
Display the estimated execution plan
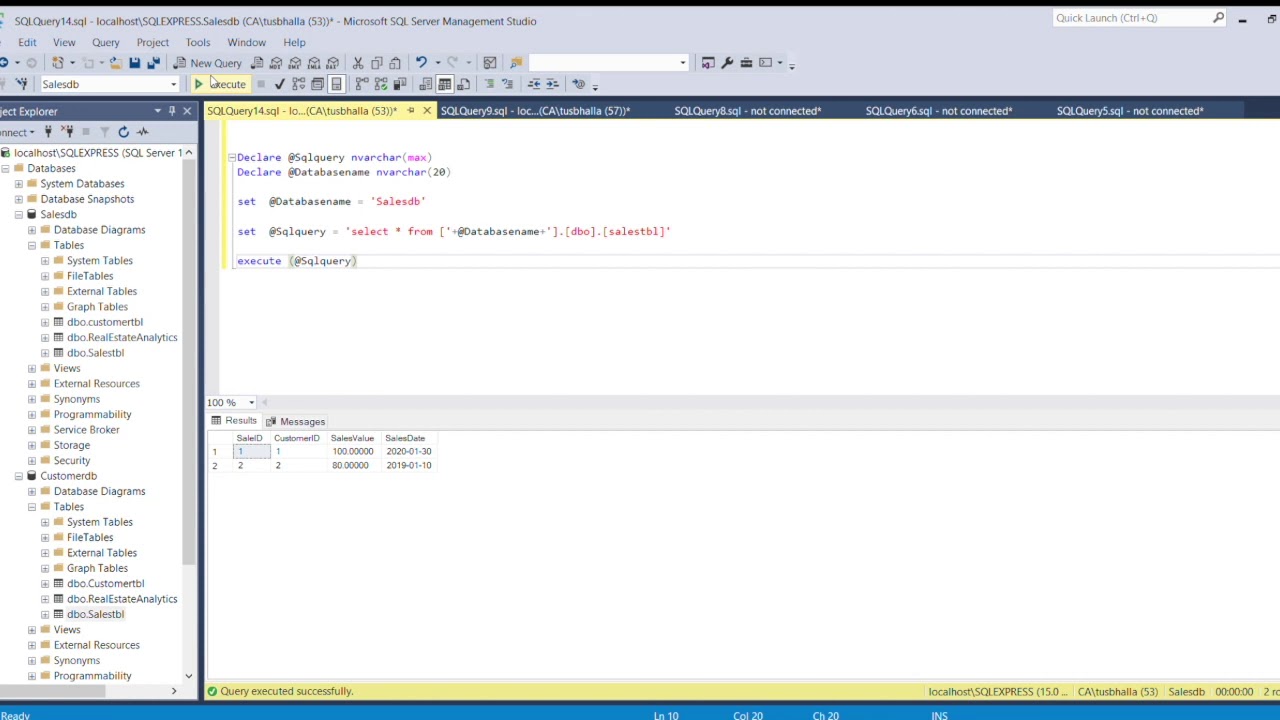(x=298, y=84)
